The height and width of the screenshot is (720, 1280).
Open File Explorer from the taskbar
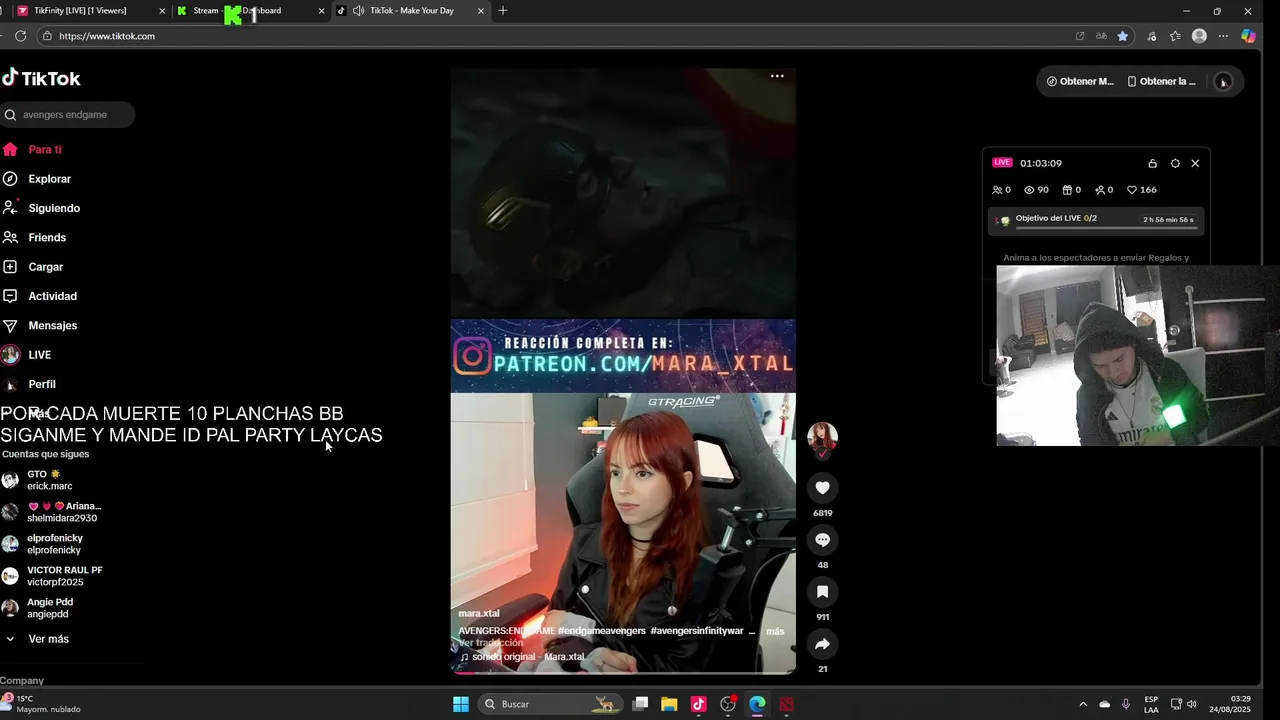pos(669,704)
